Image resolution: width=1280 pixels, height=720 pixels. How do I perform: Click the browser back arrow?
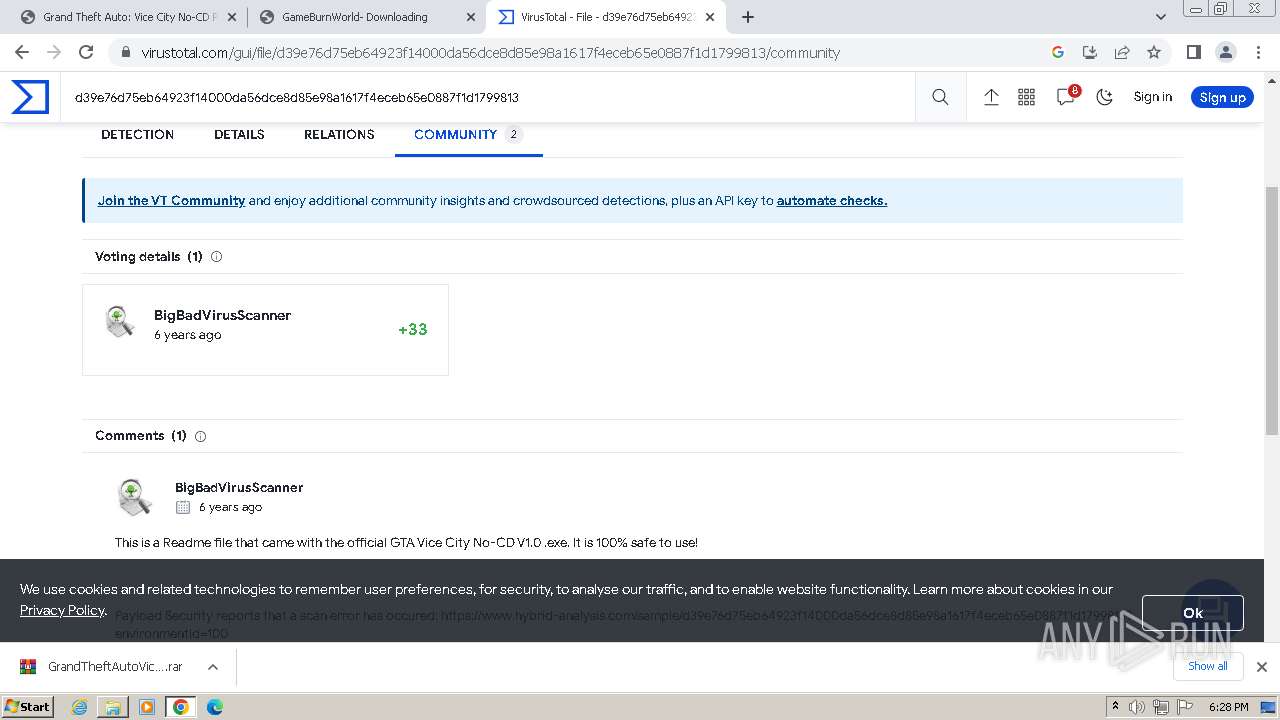pos(22,52)
